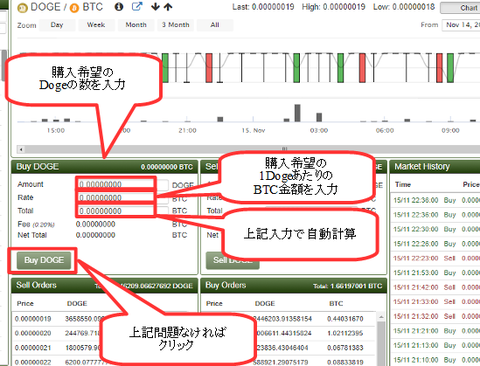The width and height of the screenshot is (480, 366).
Task: Click the Price column header in Sell Orders
Action: point(25,304)
